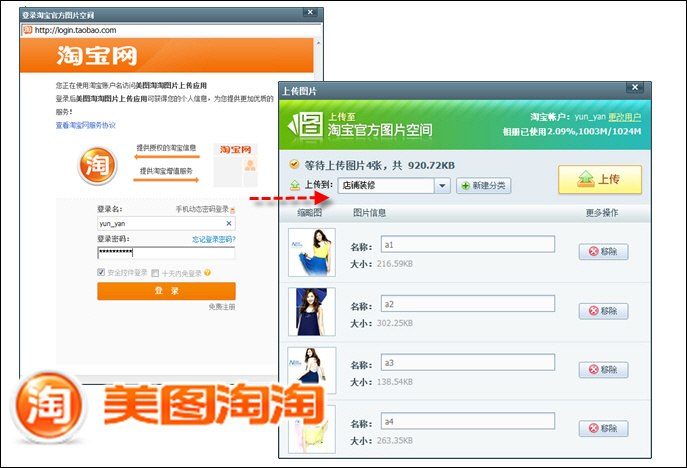Edit the name field containing a3
The image size is (687, 468).
tap(467, 362)
